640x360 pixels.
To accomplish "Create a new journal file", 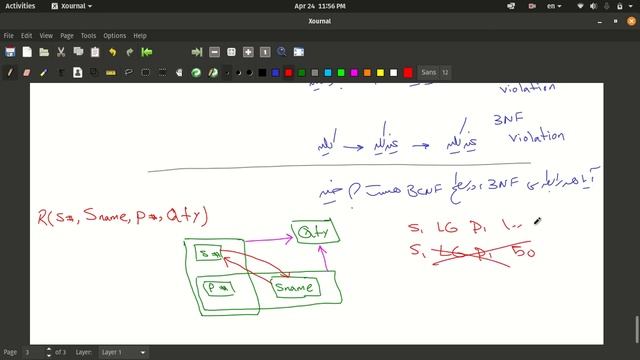I will pyautogui.click(x=27, y=52).
